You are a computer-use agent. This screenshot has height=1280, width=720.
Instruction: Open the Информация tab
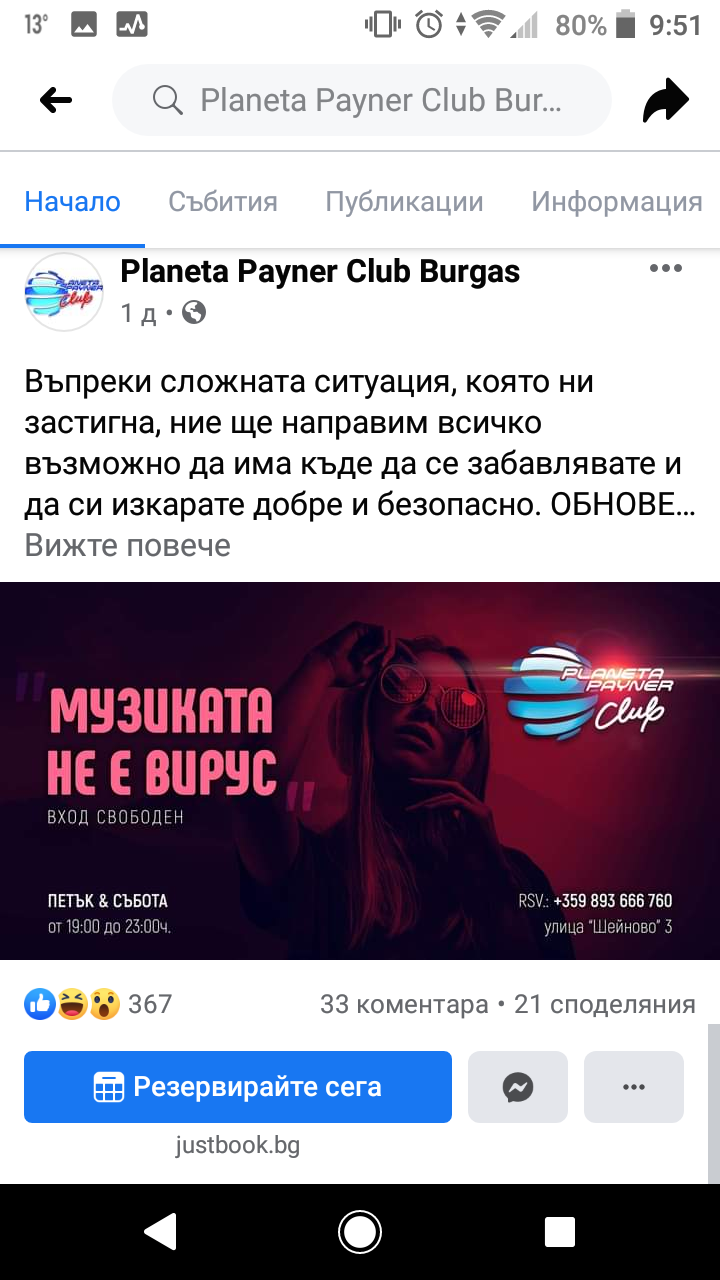(617, 201)
